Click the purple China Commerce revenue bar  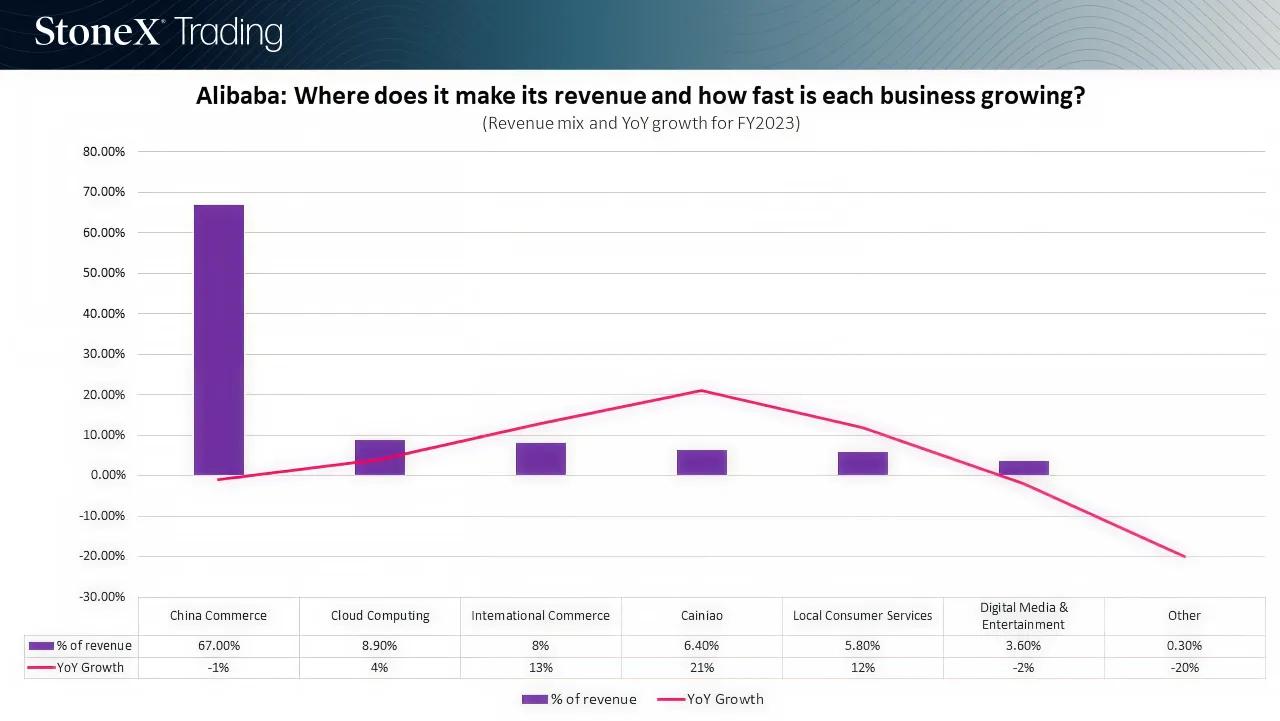click(219, 340)
